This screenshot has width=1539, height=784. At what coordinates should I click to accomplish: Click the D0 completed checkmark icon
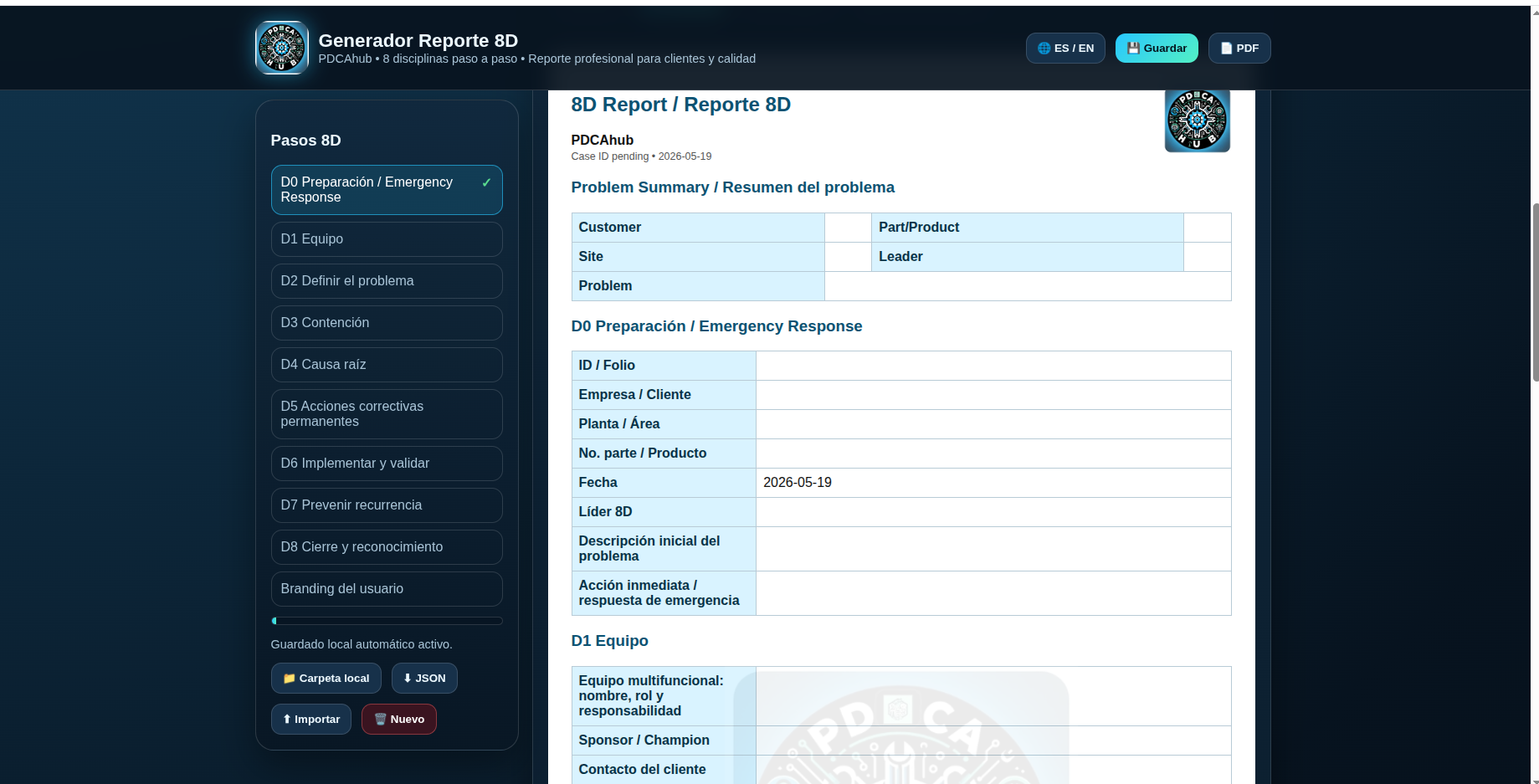[x=486, y=182]
